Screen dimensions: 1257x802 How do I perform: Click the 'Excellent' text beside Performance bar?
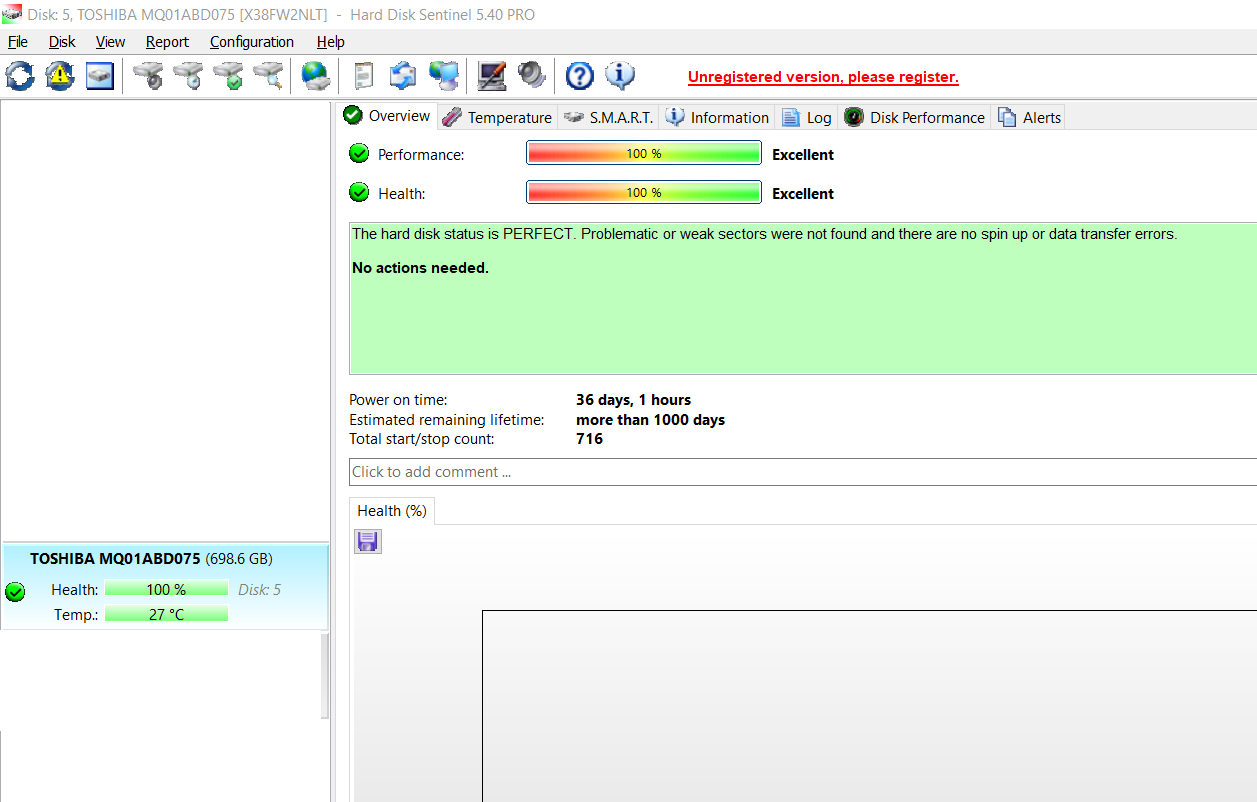tap(803, 155)
